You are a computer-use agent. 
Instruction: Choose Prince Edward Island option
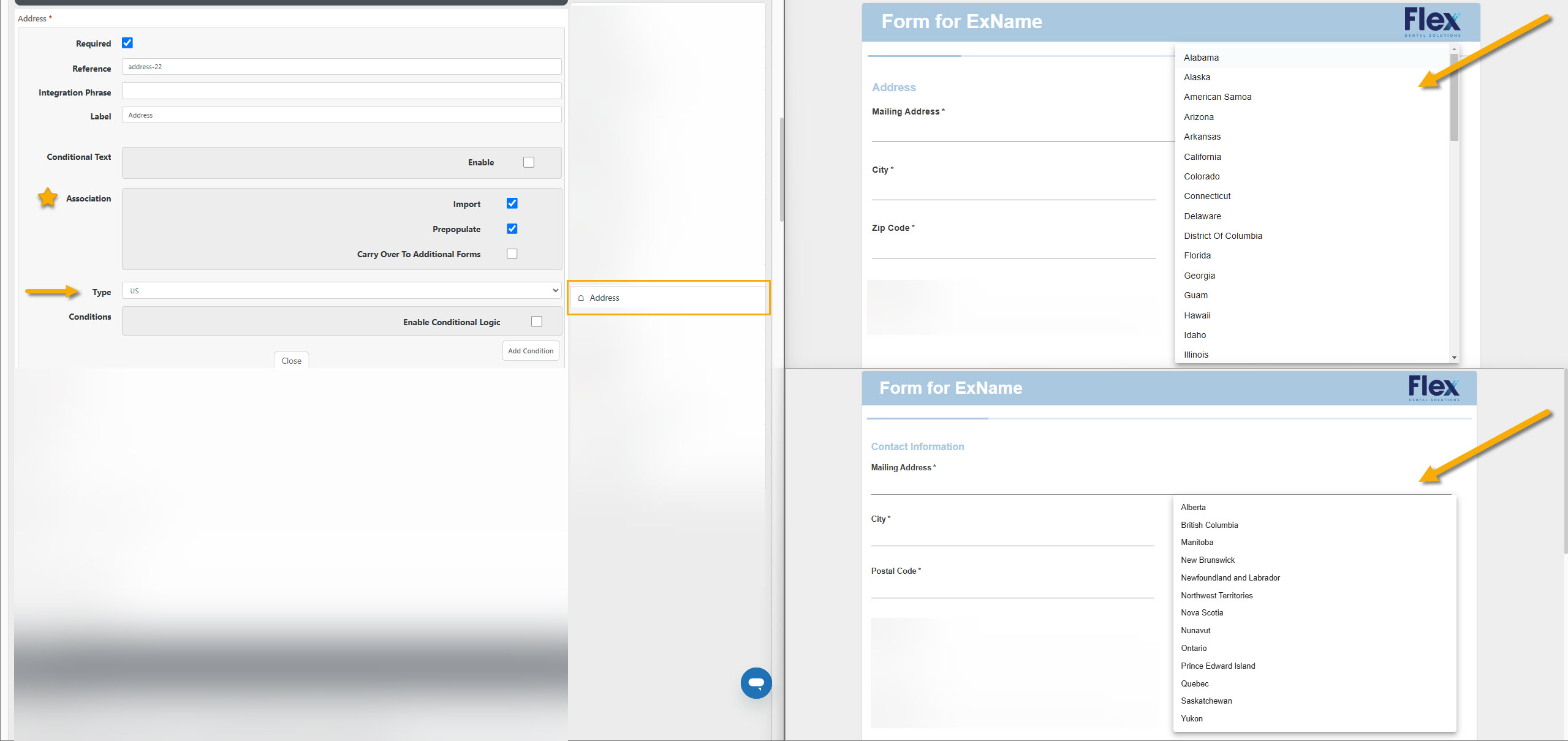1314,666
